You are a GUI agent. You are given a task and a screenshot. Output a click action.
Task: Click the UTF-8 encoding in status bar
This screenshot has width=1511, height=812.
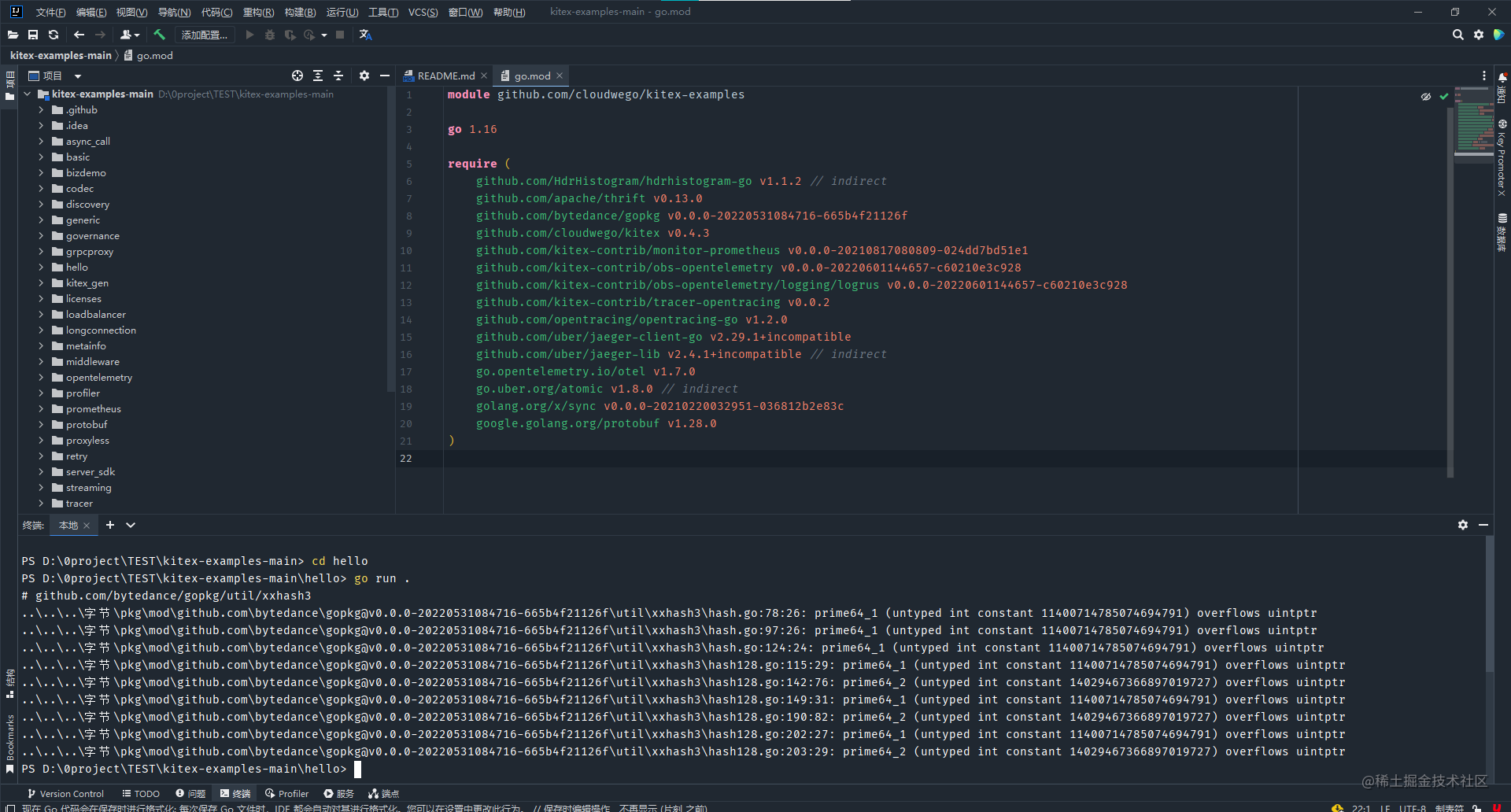(x=1413, y=808)
